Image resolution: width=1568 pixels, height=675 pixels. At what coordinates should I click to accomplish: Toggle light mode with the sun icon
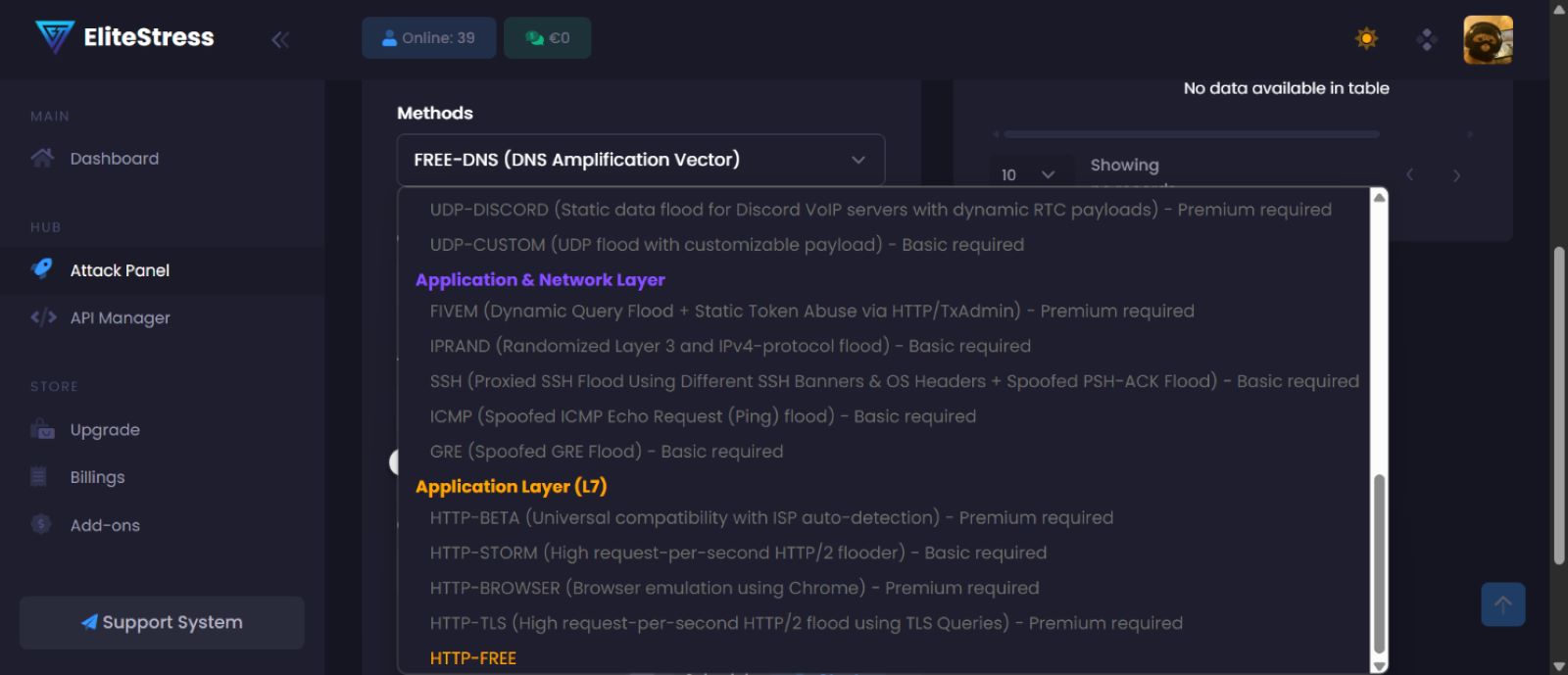[x=1366, y=38]
